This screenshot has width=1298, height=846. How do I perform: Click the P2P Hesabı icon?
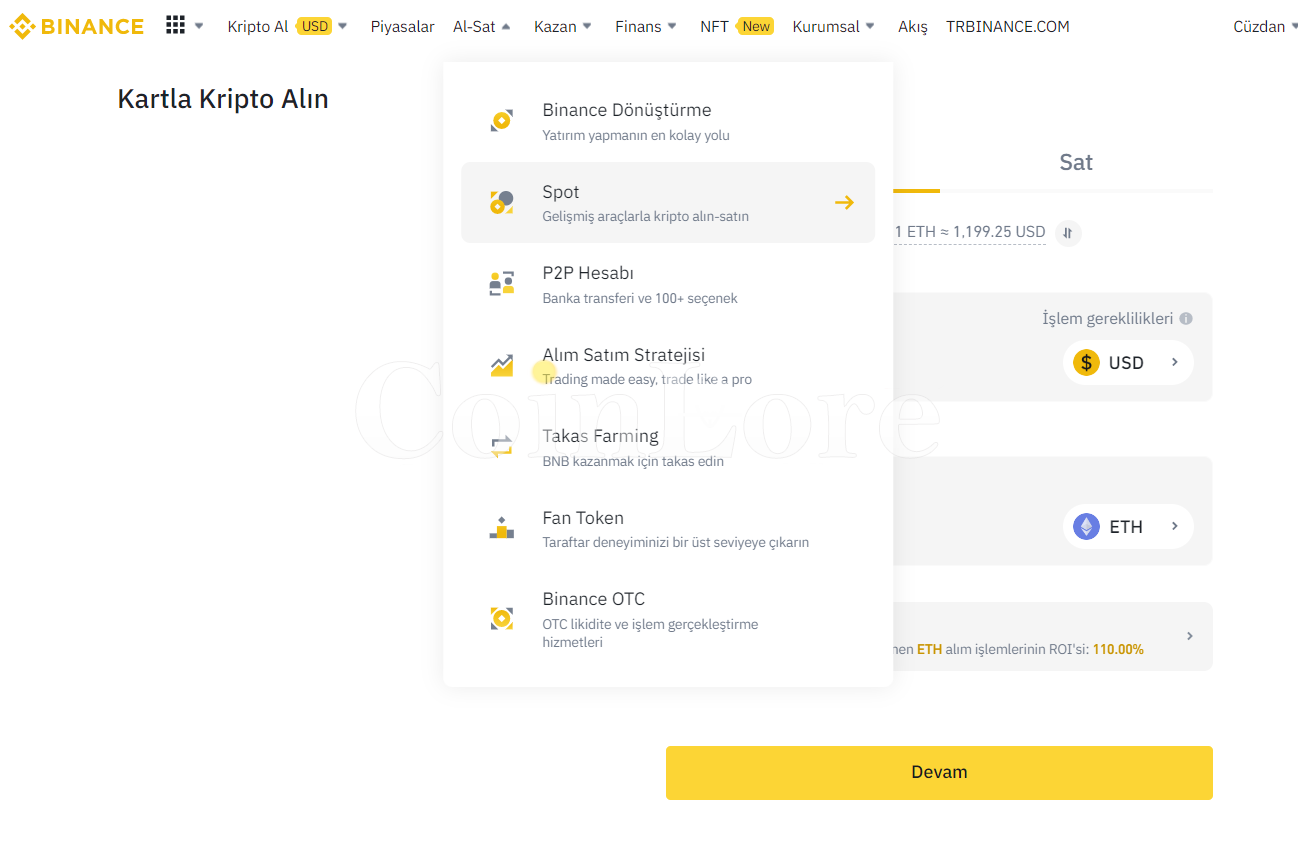[x=502, y=284]
